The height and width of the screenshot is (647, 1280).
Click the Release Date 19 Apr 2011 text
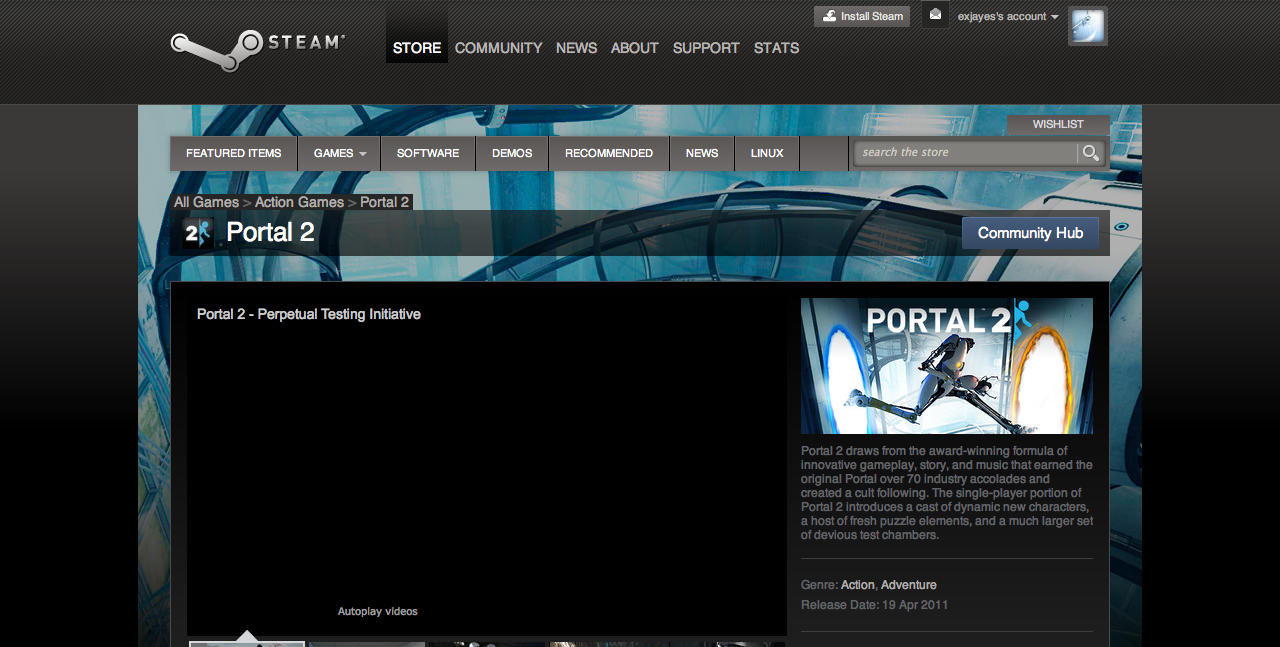(x=875, y=605)
